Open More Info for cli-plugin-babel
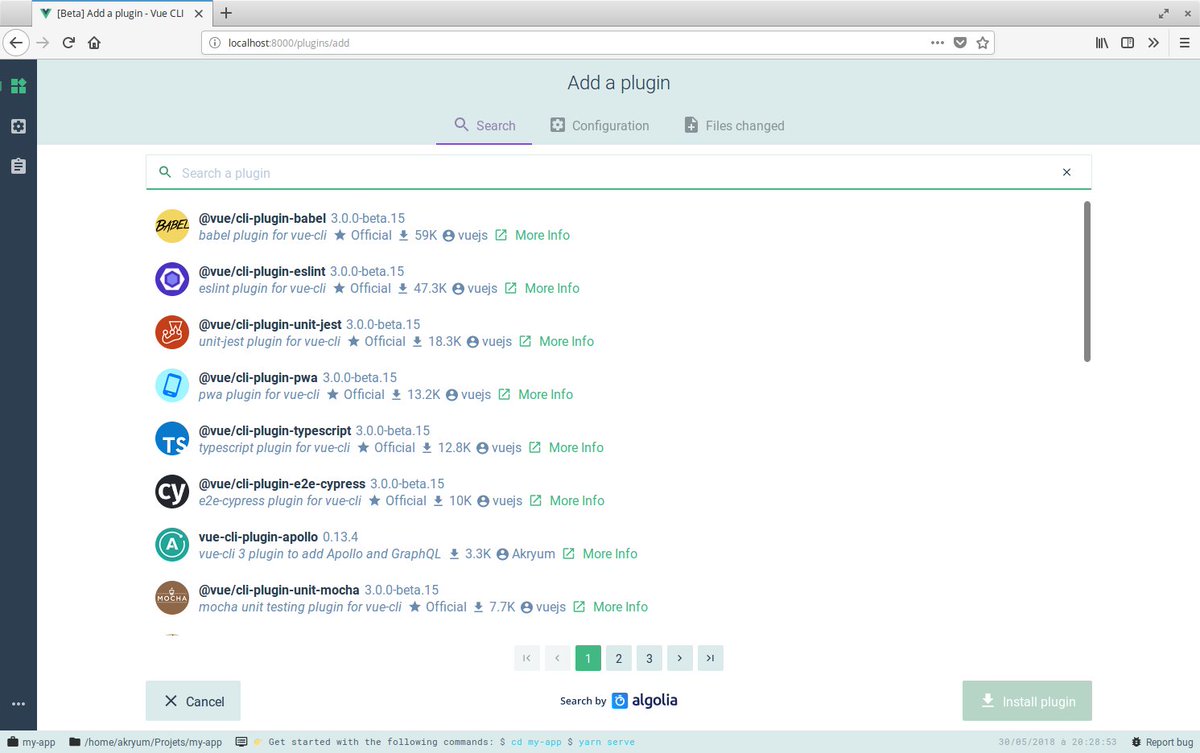This screenshot has height=753, width=1200. [x=532, y=235]
